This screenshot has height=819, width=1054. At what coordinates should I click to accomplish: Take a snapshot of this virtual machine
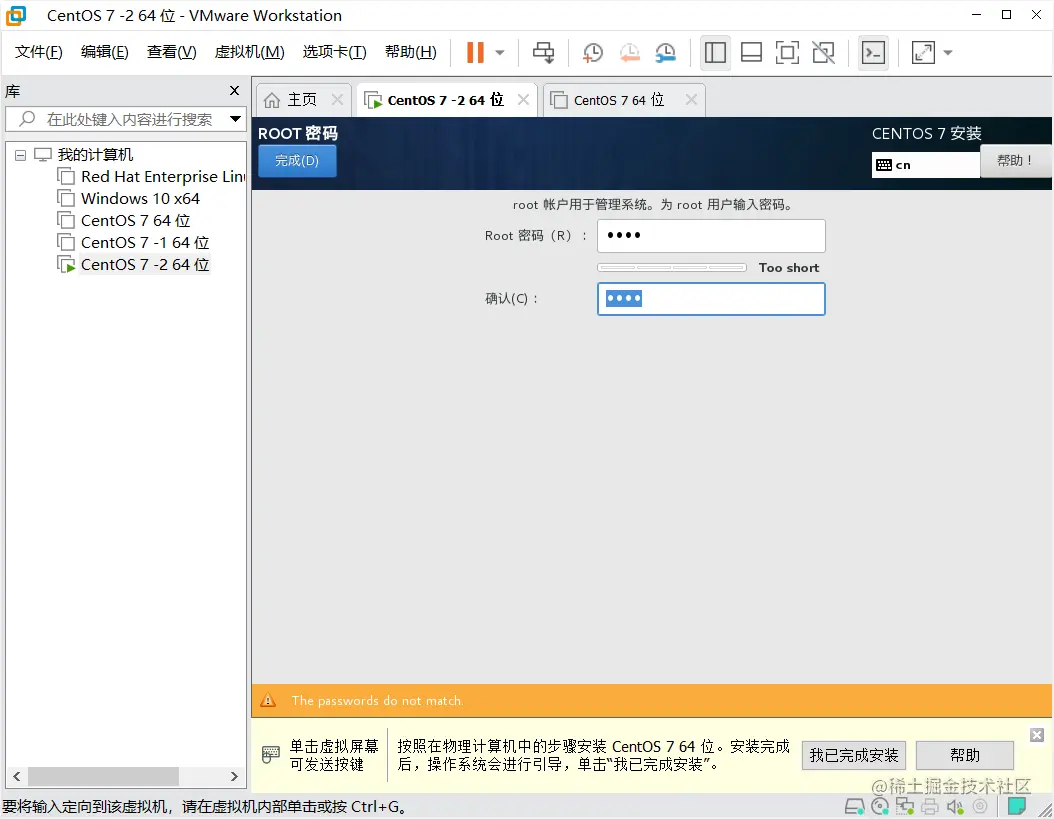(592, 52)
